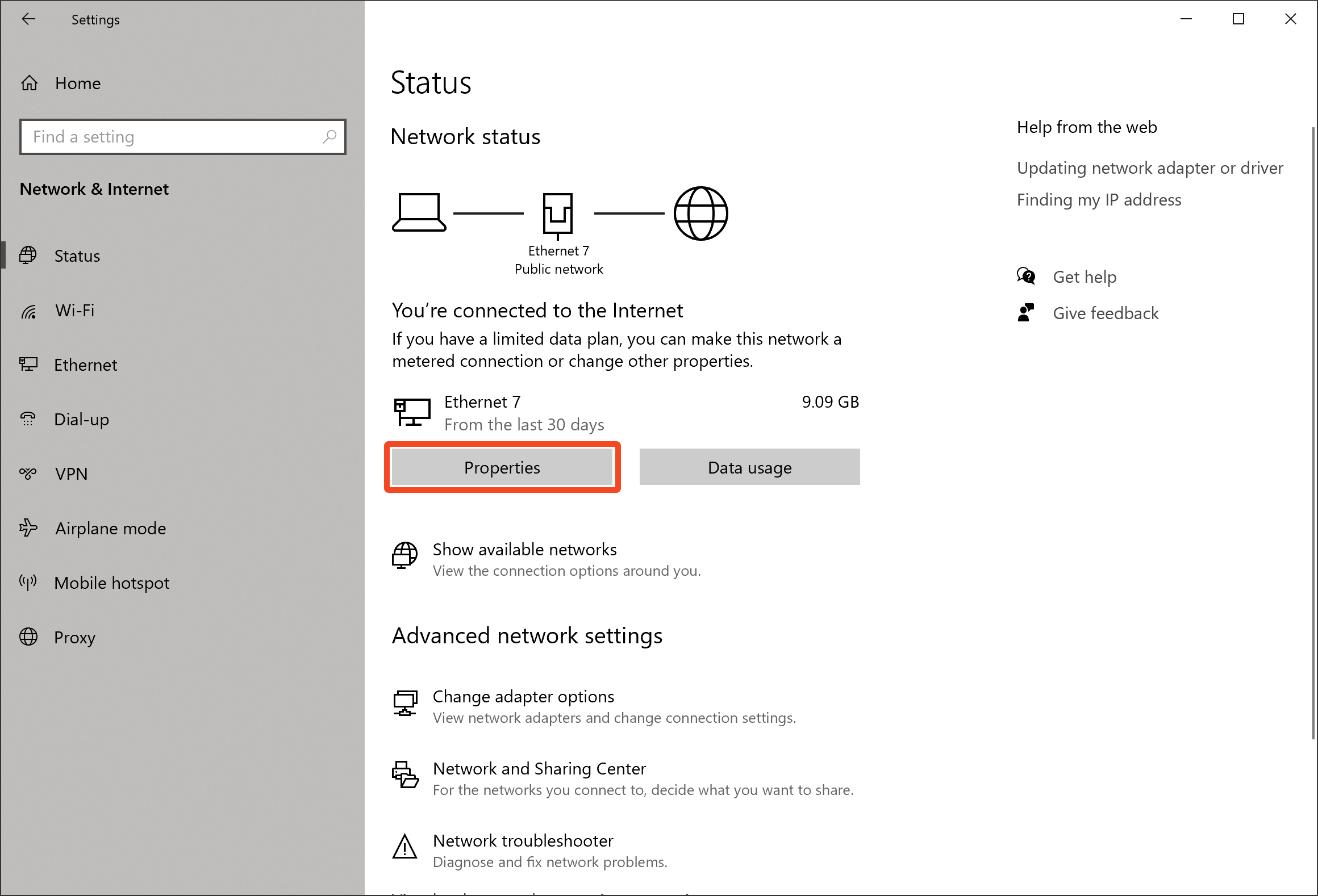Screen dimensions: 1318x896
Task: Click the Find a setting search field
Action: click(x=182, y=136)
